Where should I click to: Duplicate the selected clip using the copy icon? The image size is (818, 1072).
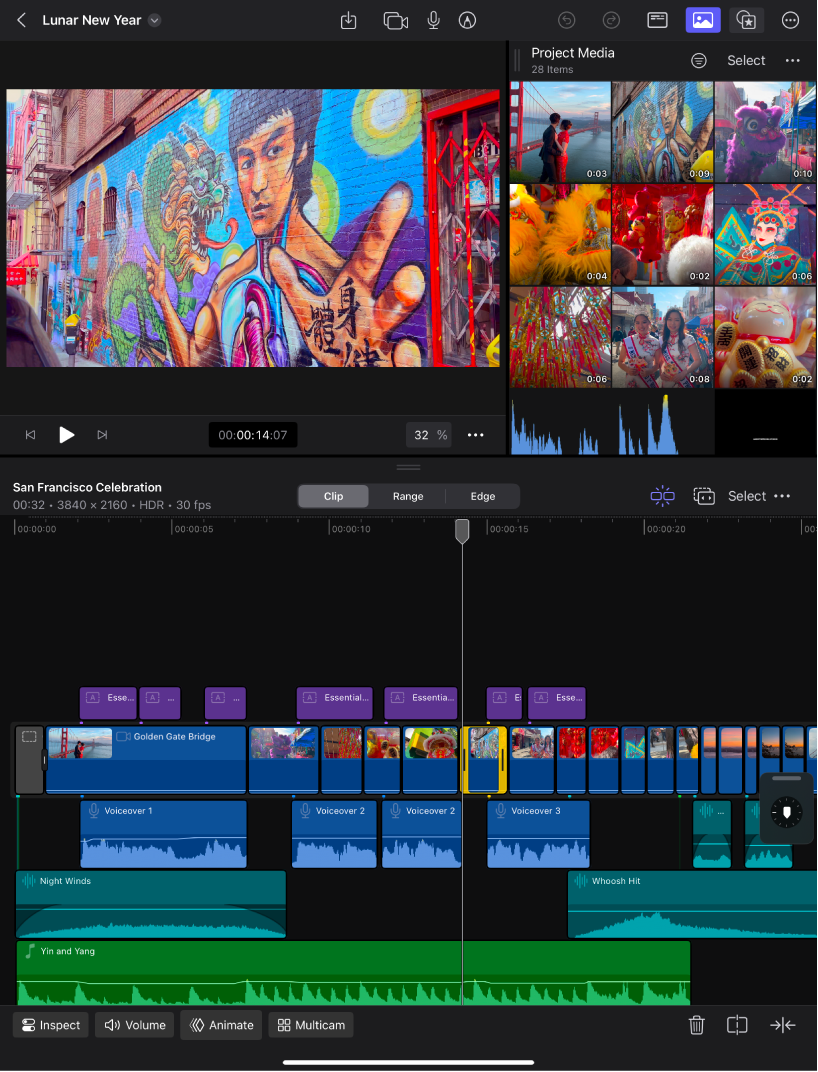tap(737, 1025)
